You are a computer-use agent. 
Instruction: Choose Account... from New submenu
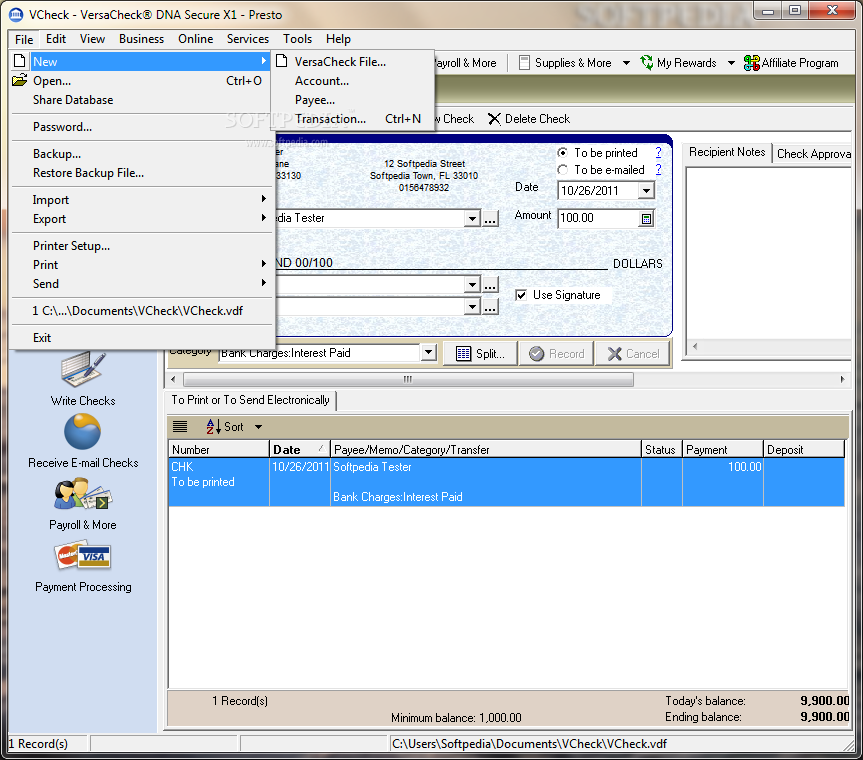tap(352, 81)
